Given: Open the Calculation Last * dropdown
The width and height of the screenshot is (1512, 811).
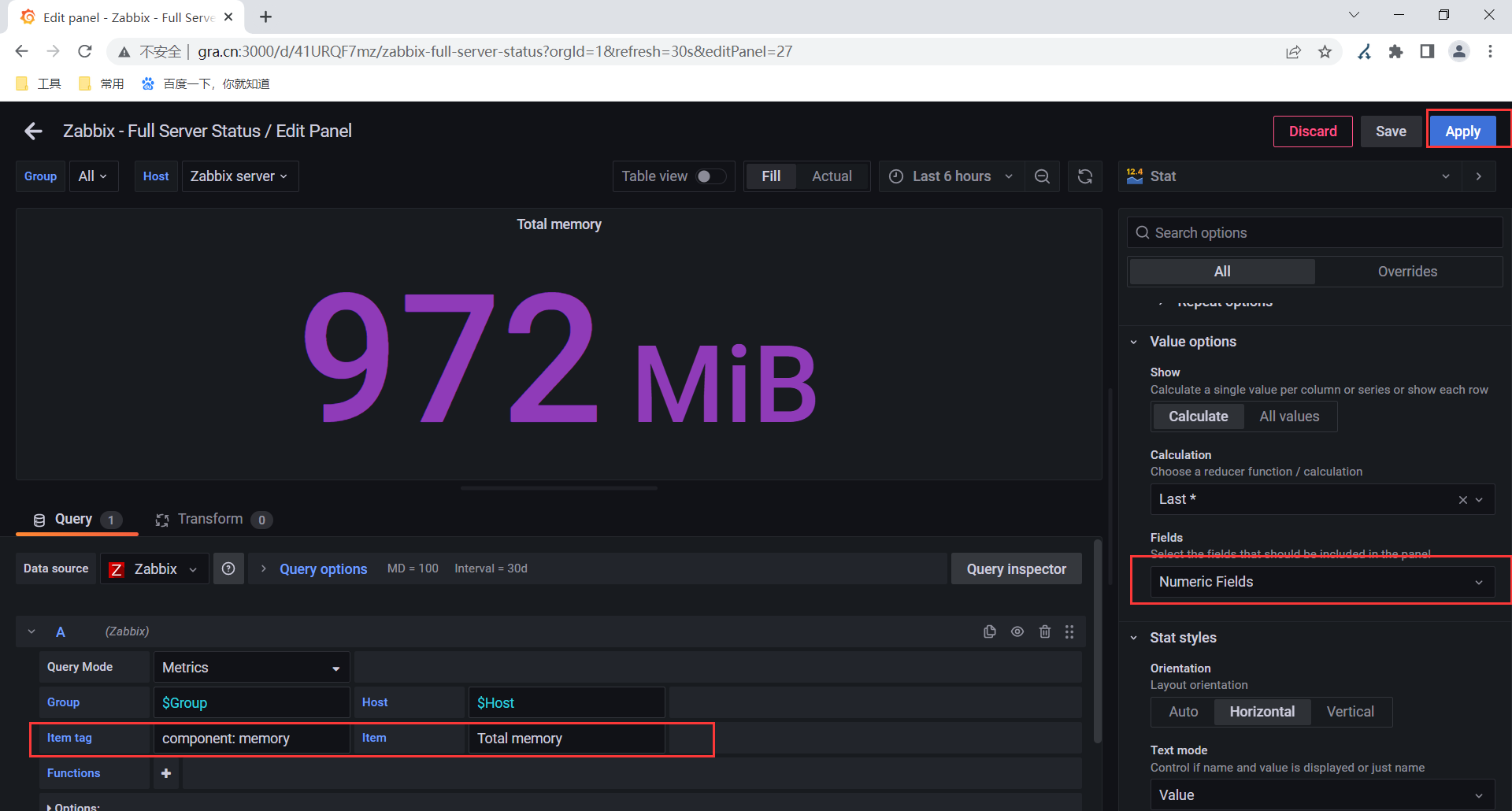Looking at the screenshot, I should pos(1322,499).
